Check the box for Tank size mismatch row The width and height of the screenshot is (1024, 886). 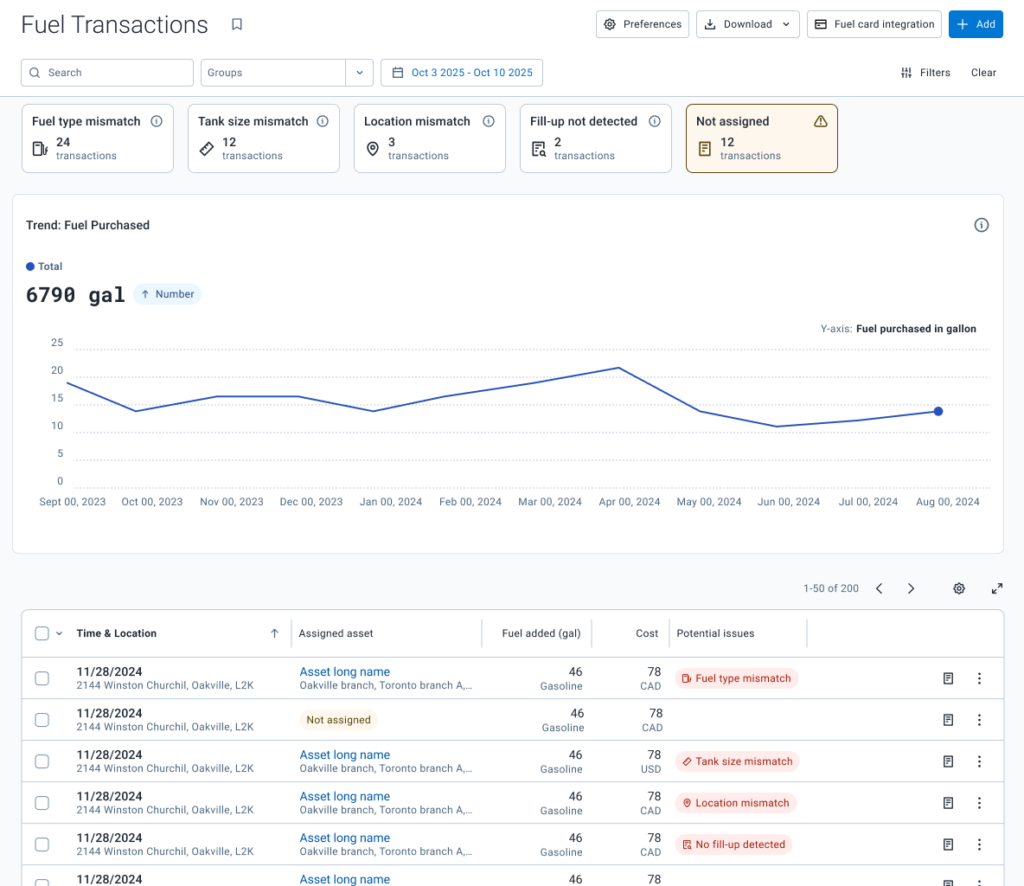click(42, 761)
